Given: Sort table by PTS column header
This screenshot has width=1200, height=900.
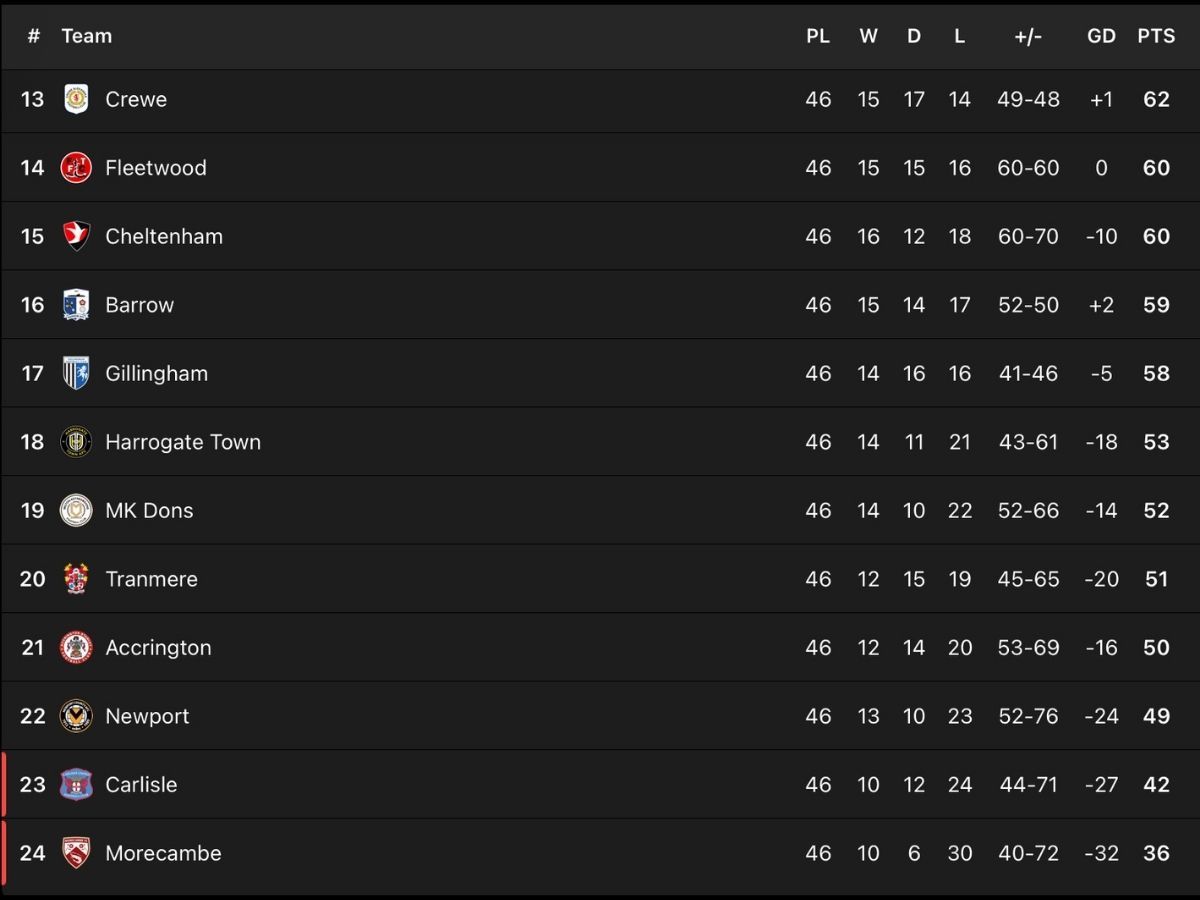Looking at the screenshot, I should tap(1156, 36).
